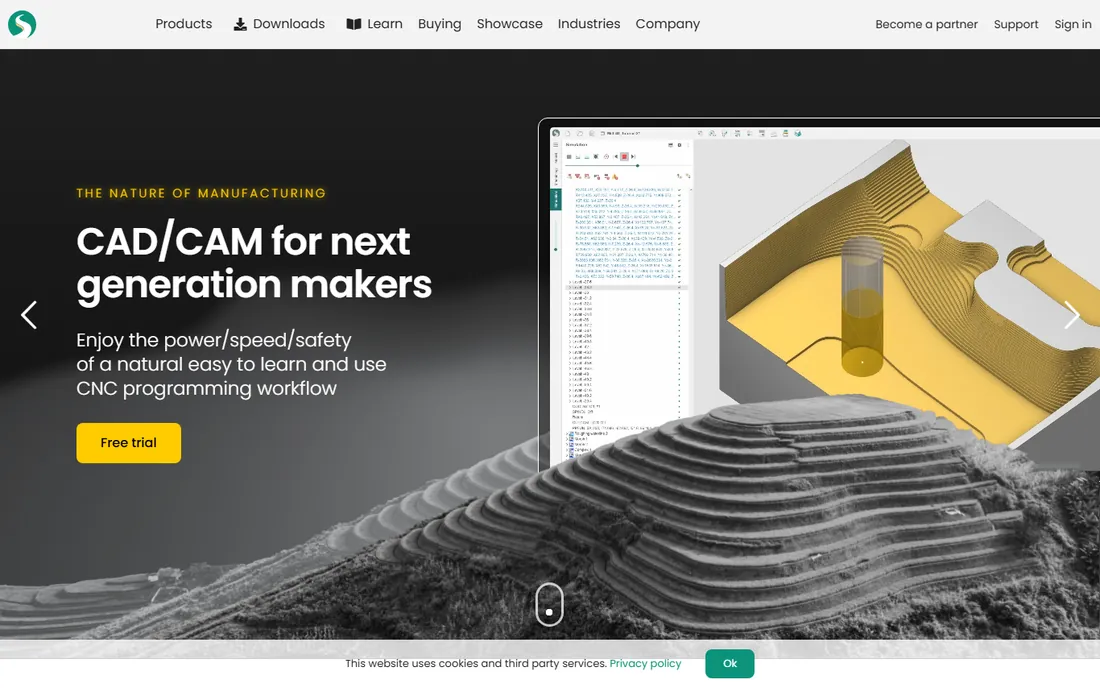Open the Privacy policy link
This screenshot has width=1100, height=688.
tap(645, 663)
